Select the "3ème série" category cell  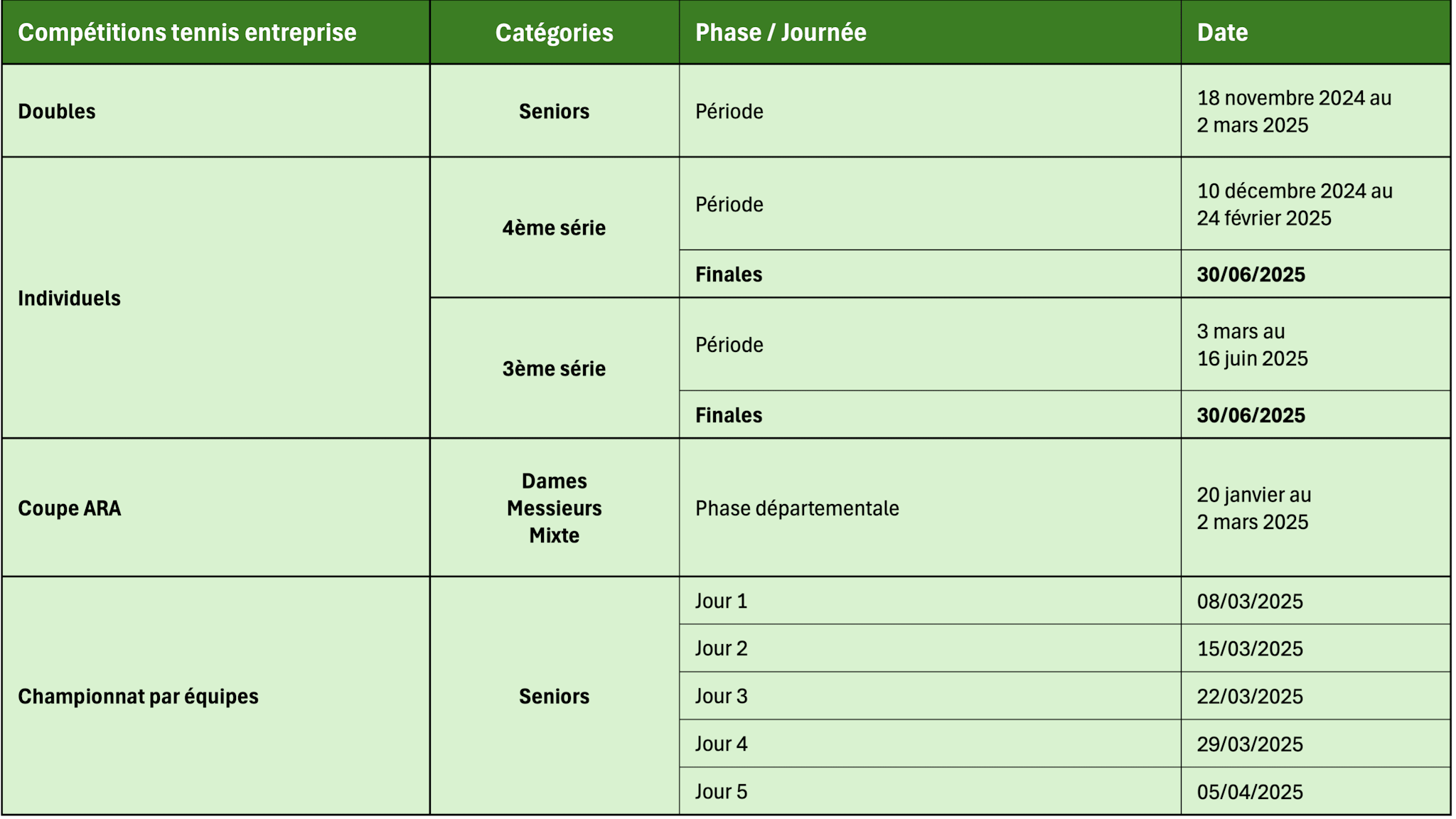(x=554, y=368)
